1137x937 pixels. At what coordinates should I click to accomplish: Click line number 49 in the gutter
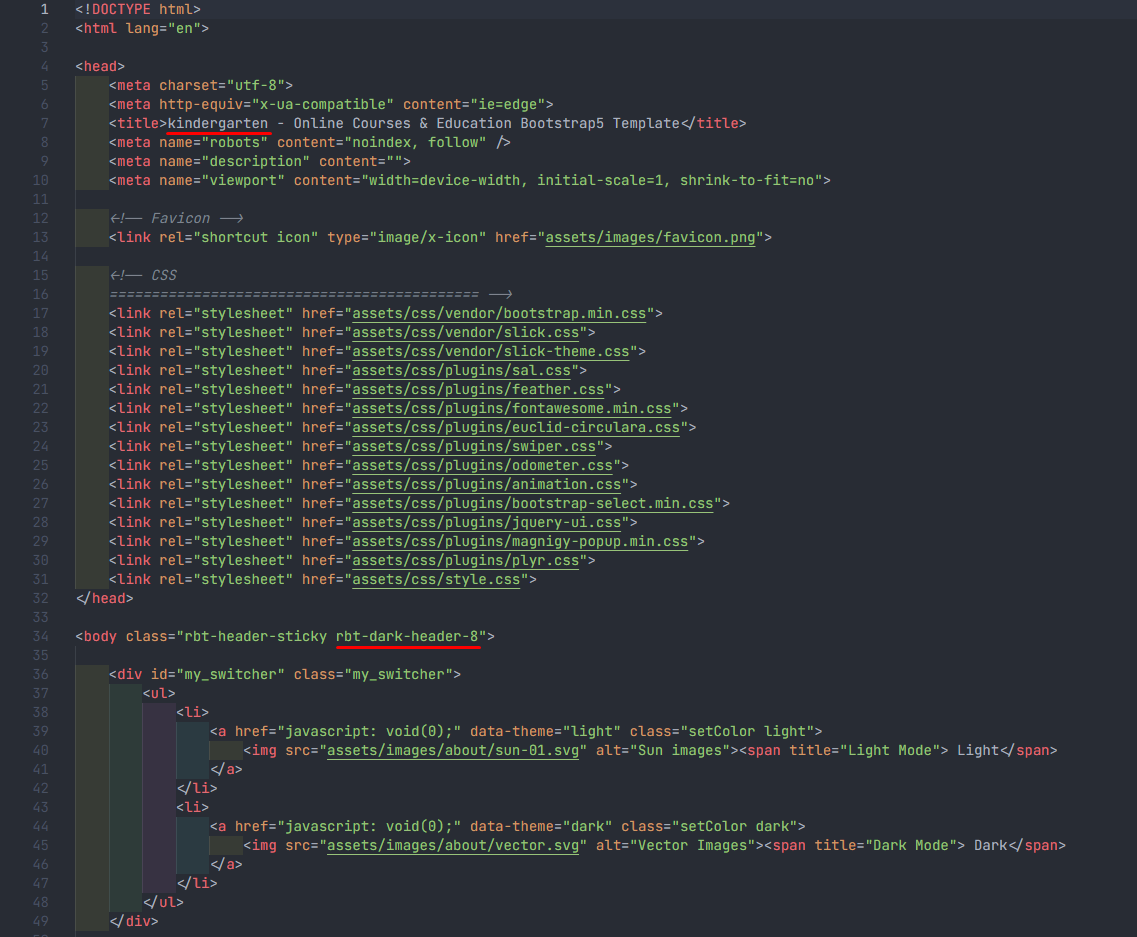pos(40,921)
